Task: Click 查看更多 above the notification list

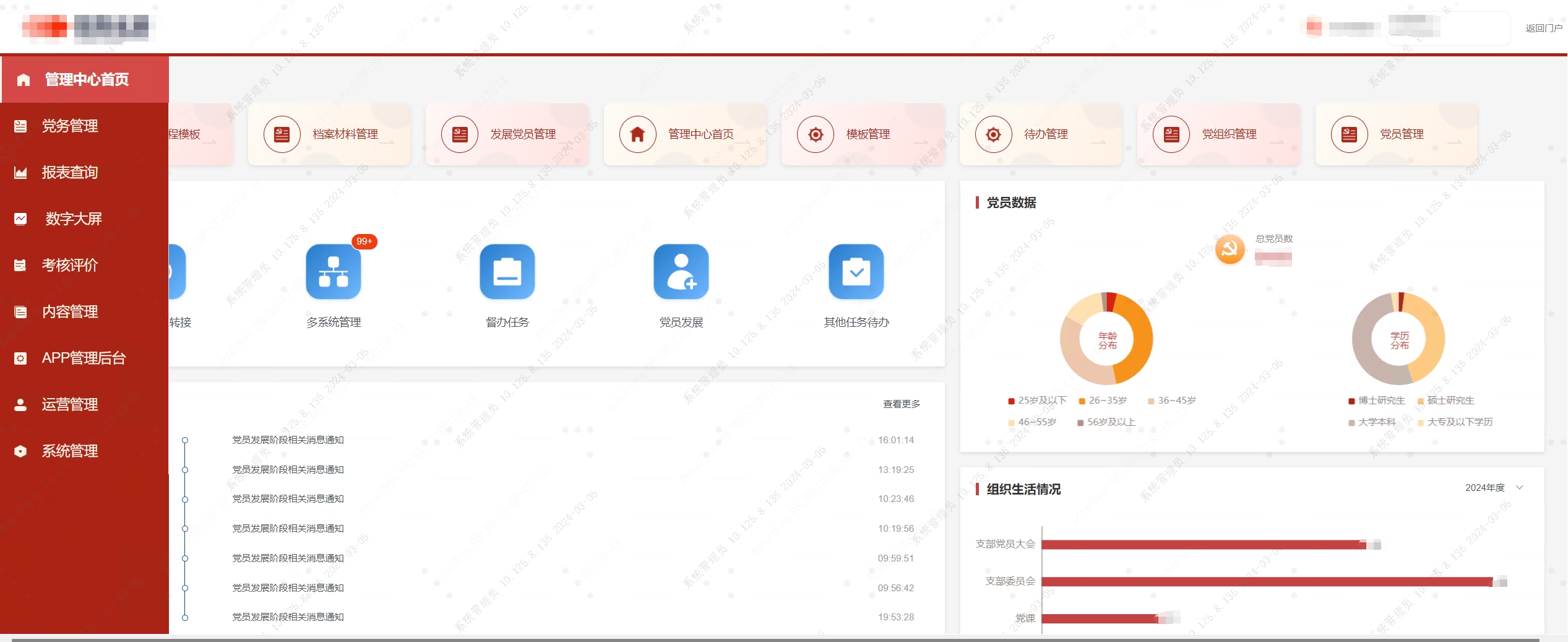Action: [901, 404]
